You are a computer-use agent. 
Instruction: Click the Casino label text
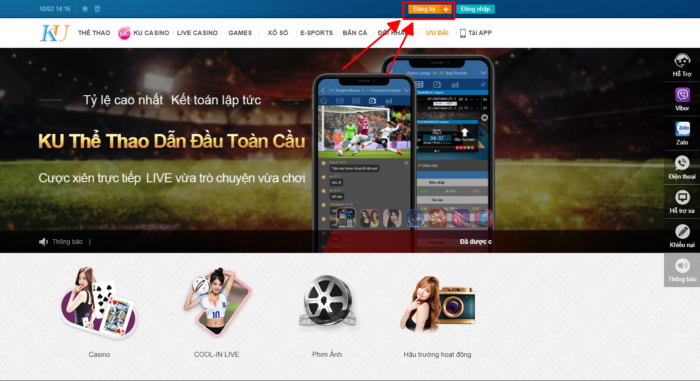[99, 354]
